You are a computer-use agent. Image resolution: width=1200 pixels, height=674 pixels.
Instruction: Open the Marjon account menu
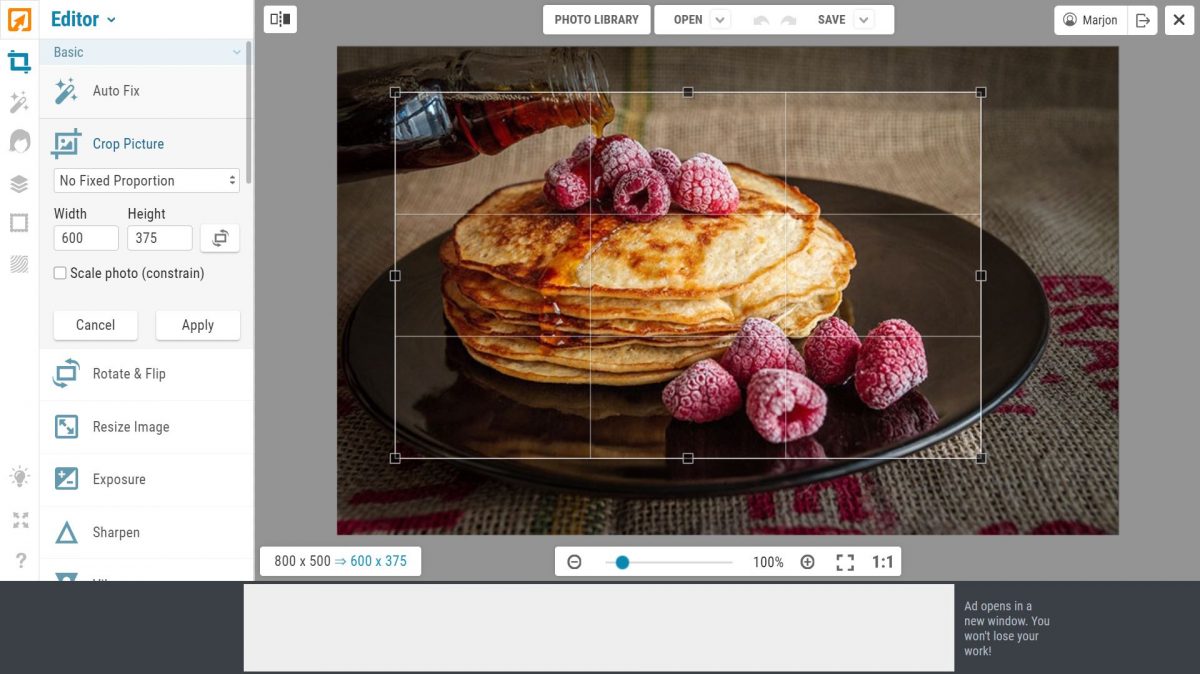(x=1089, y=19)
